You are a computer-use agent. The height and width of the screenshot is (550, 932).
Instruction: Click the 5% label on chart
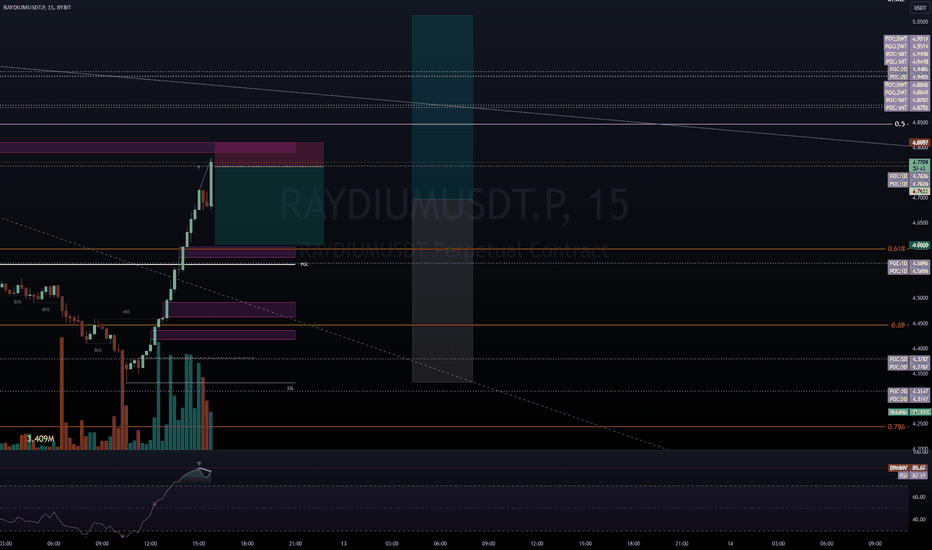point(290,388)
